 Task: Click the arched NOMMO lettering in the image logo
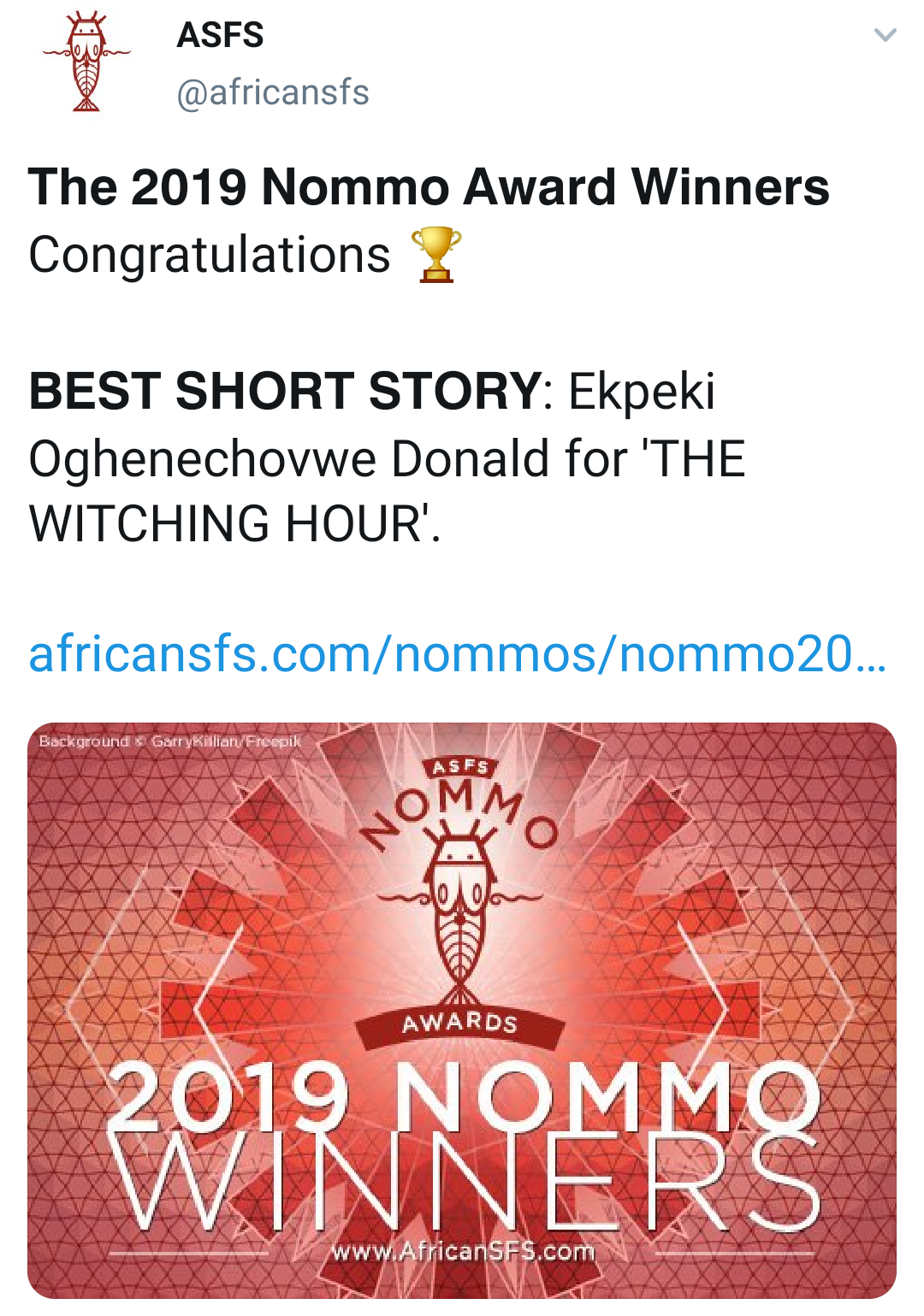pyautogui.click(x=460, y=808)
